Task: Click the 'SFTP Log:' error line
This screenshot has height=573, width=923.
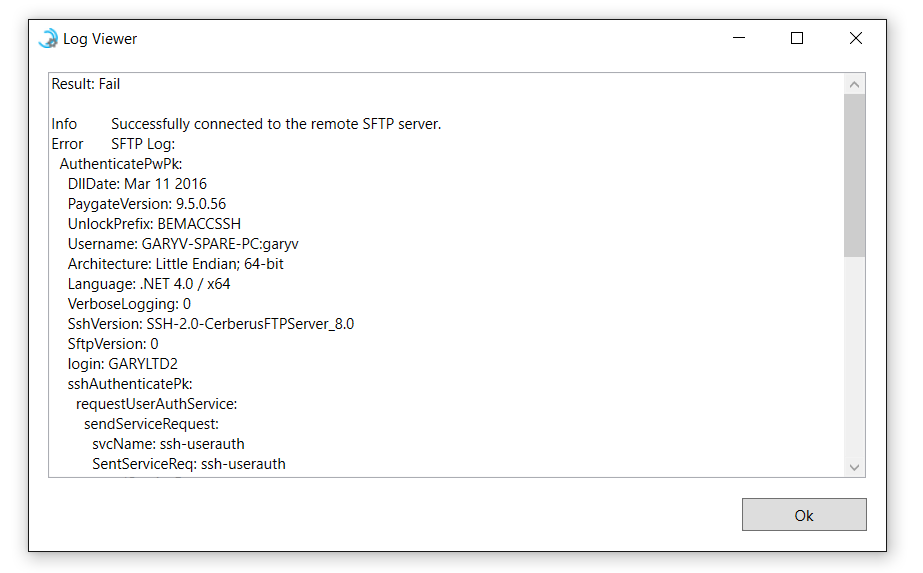Action: pos(113,144)
